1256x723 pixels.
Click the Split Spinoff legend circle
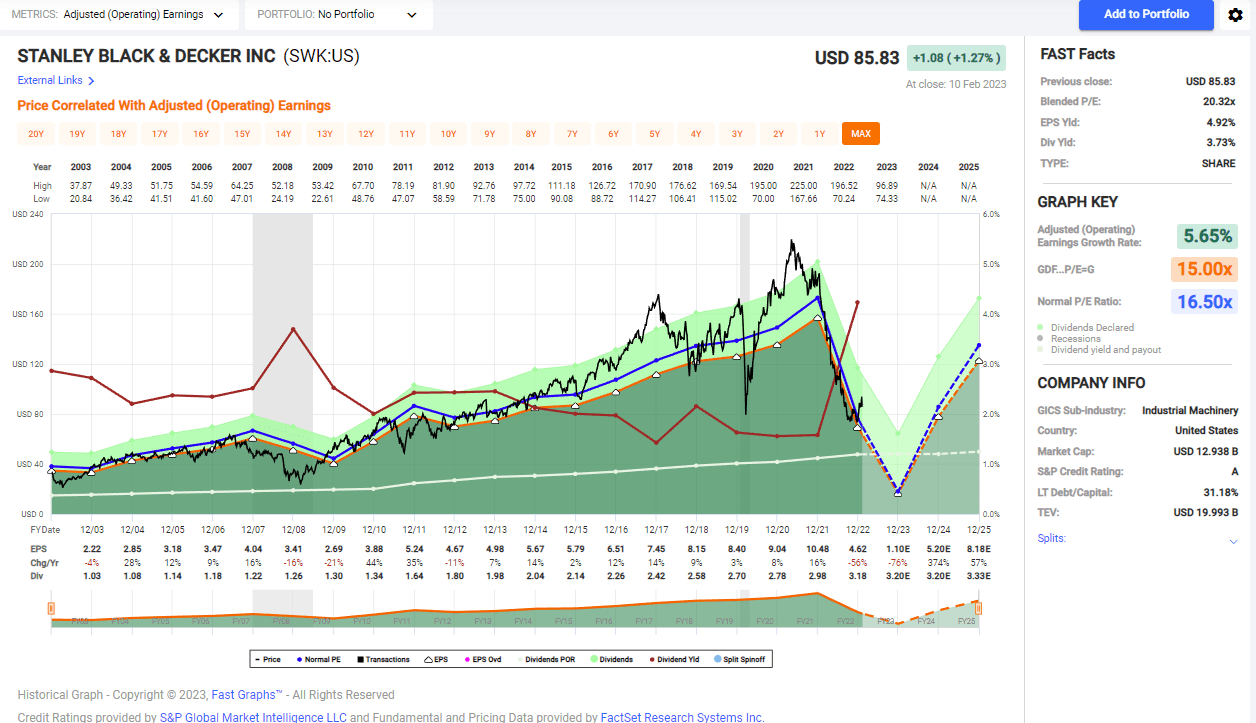point(719,659)
